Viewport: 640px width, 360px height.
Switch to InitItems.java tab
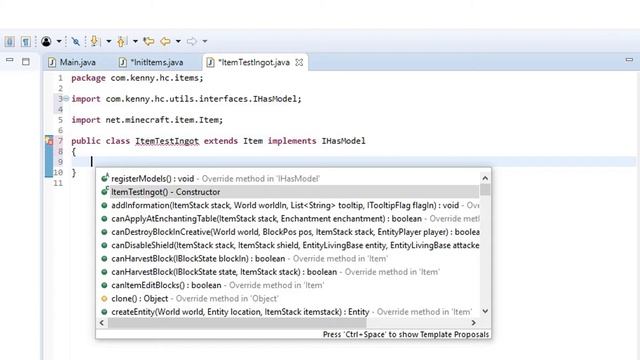tap(152, 62)
